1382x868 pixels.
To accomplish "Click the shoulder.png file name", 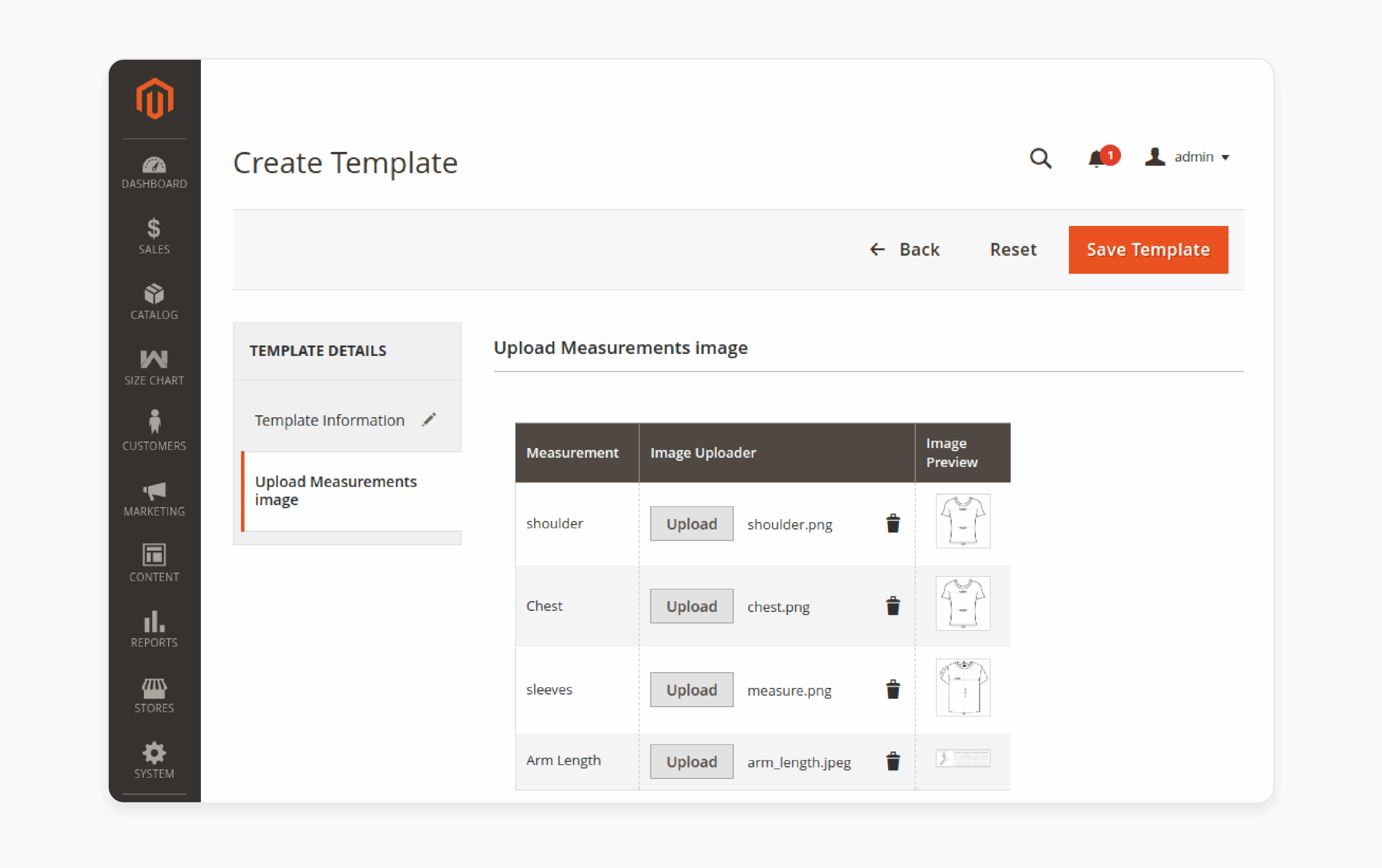I will tap(790, 524).
